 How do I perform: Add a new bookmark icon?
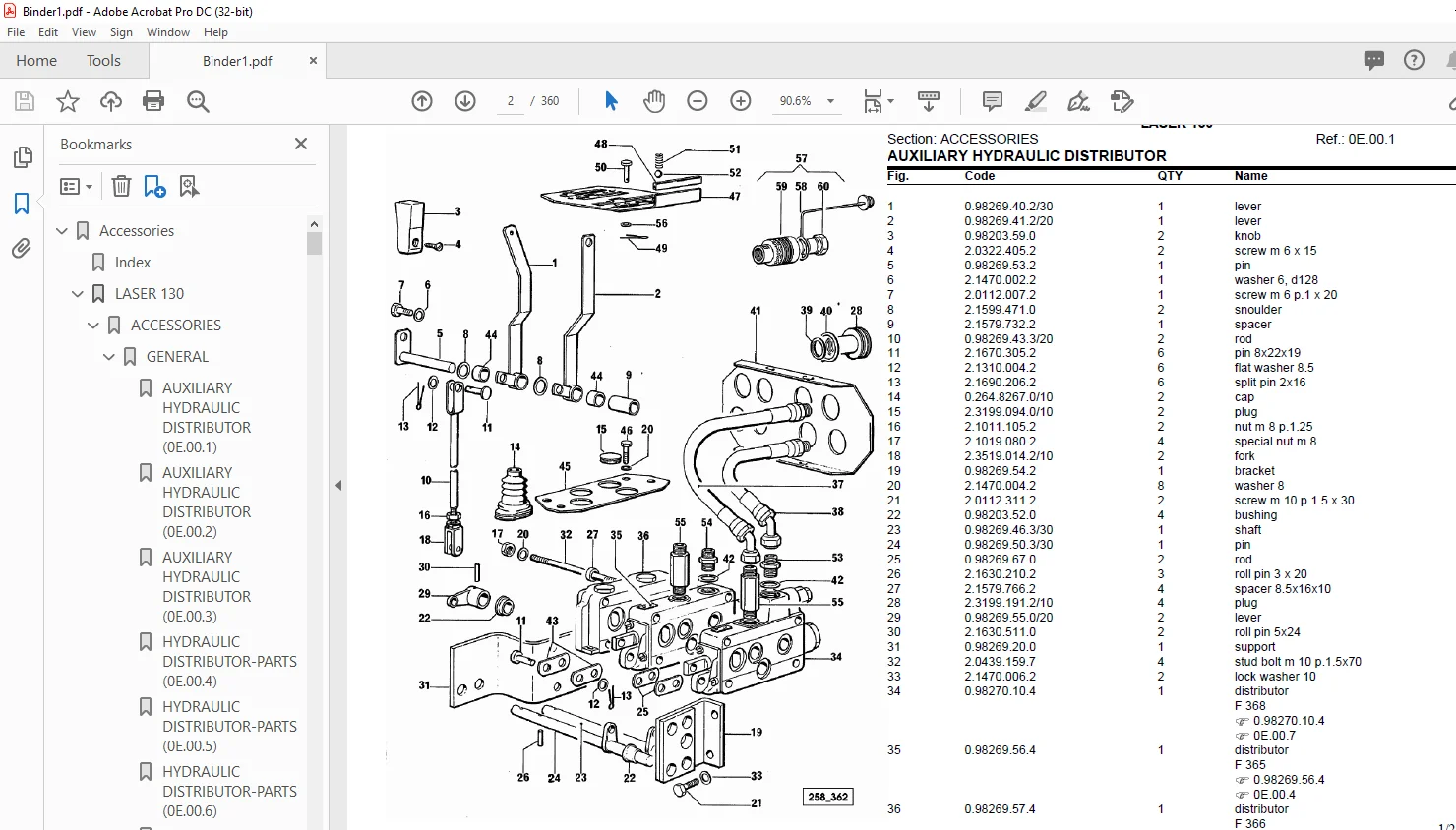pos(154,186)
